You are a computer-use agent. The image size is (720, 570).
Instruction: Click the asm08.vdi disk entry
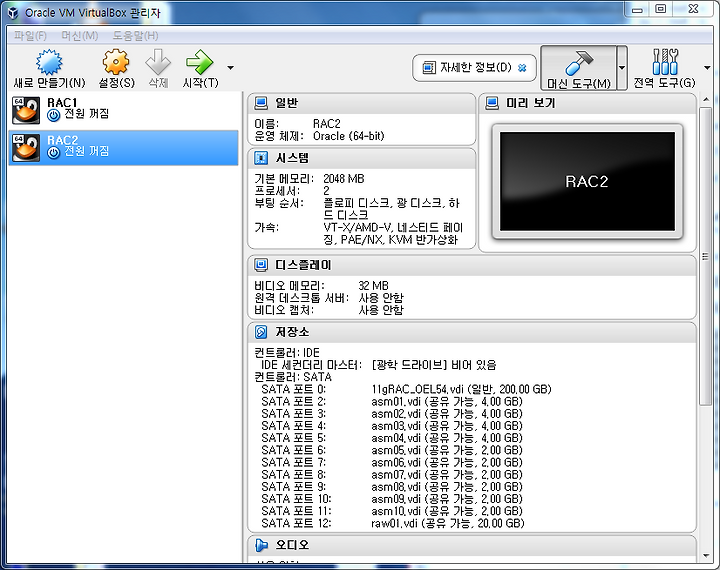[x=447, y=487]
